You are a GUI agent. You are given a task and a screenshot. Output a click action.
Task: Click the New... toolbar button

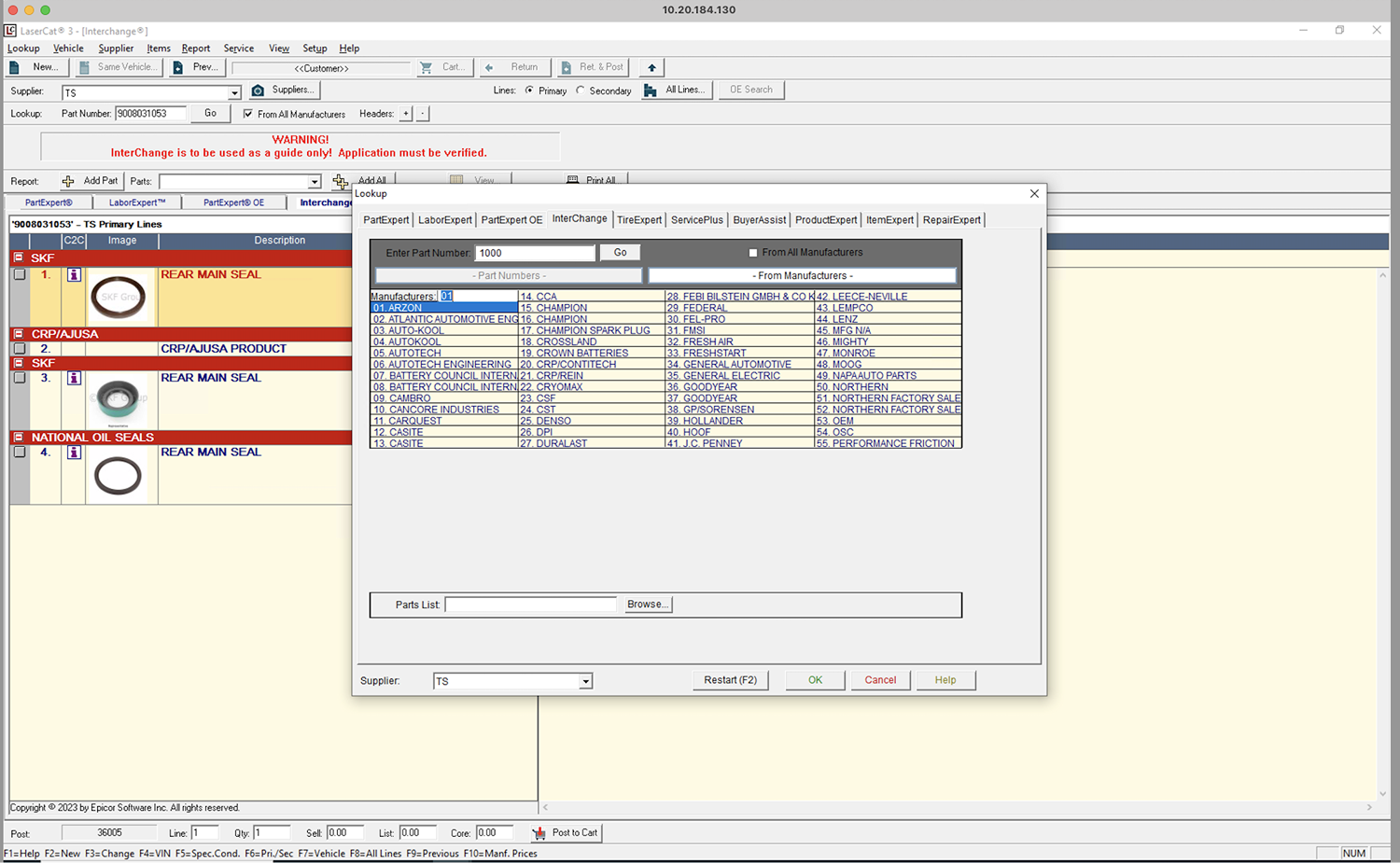pyautogui.click(x=35, y=67)
